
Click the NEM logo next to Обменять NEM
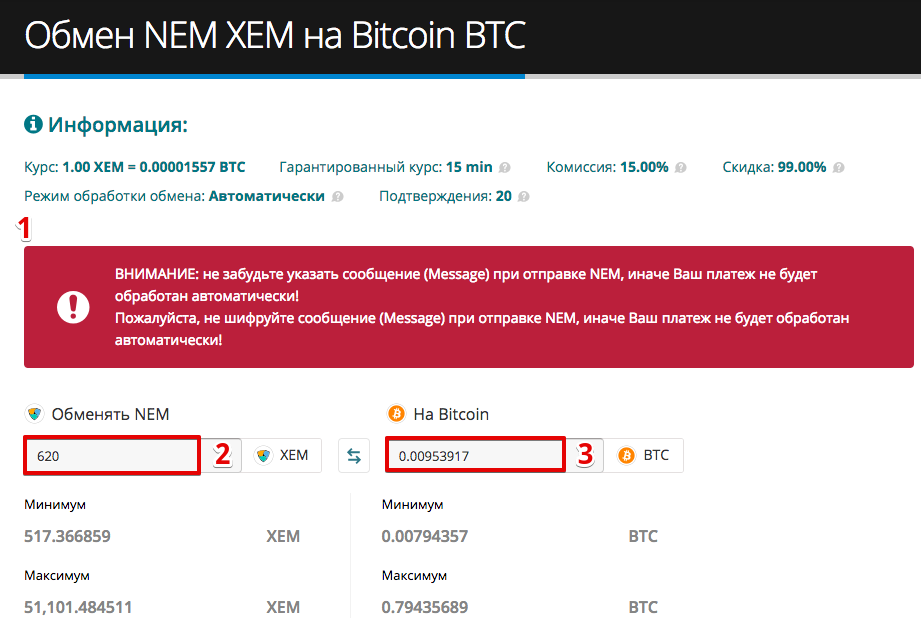[35, 414]
